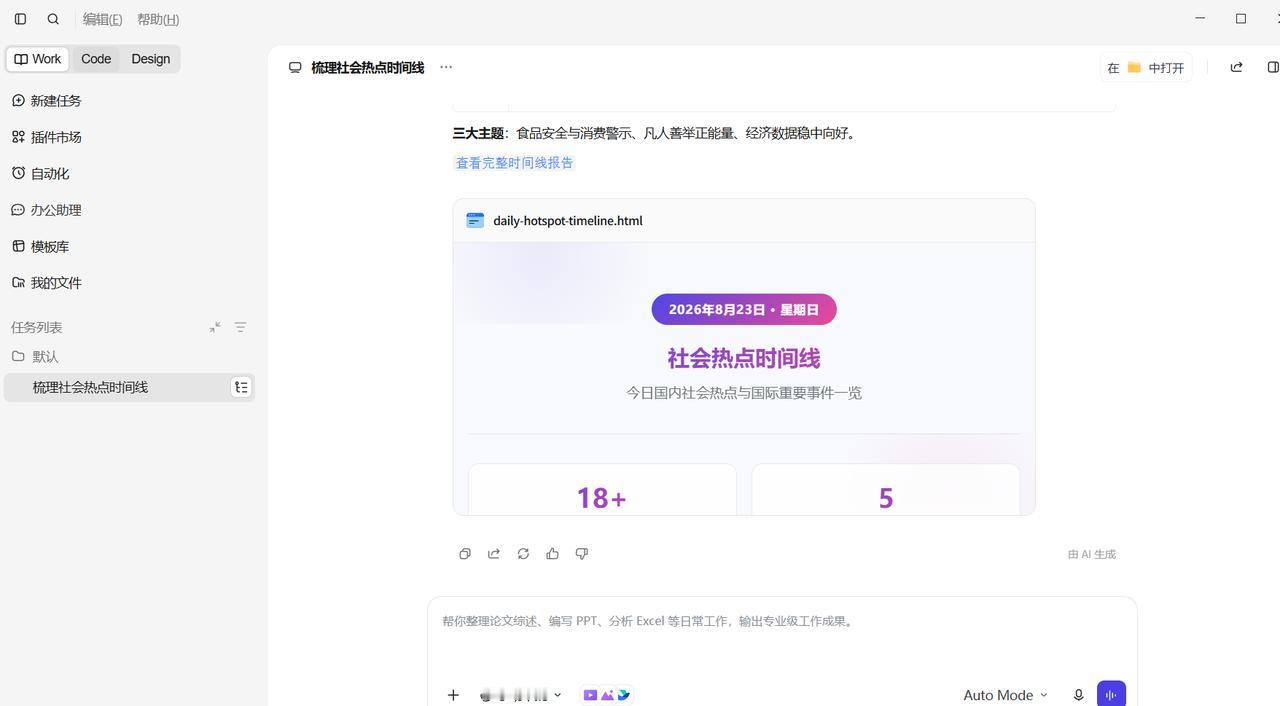
Task: Regenerate the response with refresh icon
Action: (523, 554)
